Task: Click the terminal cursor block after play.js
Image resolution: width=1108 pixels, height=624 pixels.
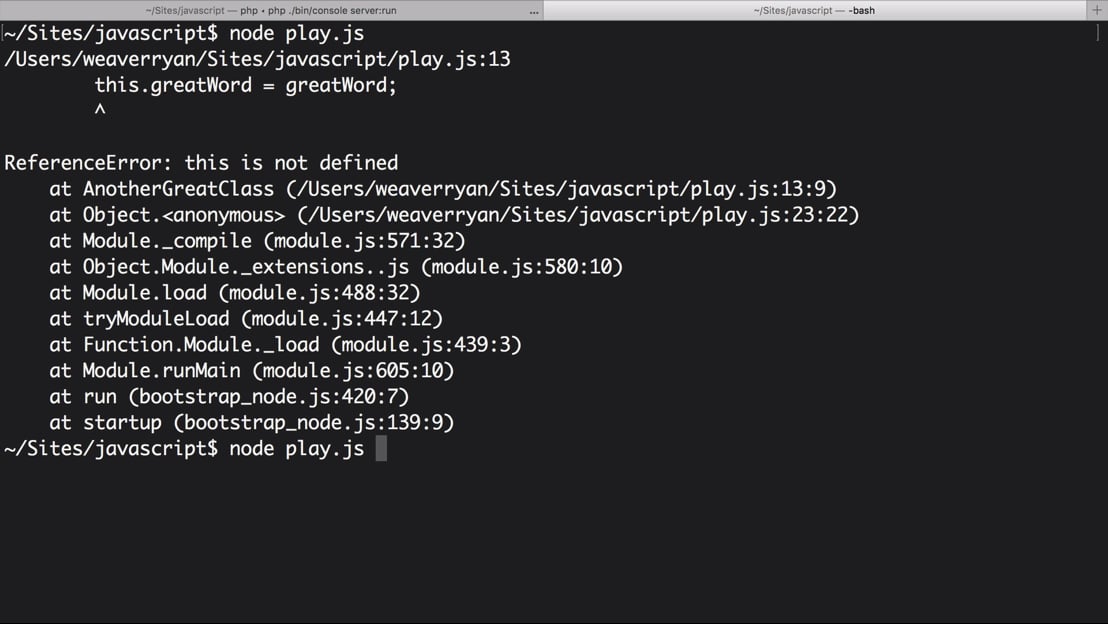Action: pos(381,449)
